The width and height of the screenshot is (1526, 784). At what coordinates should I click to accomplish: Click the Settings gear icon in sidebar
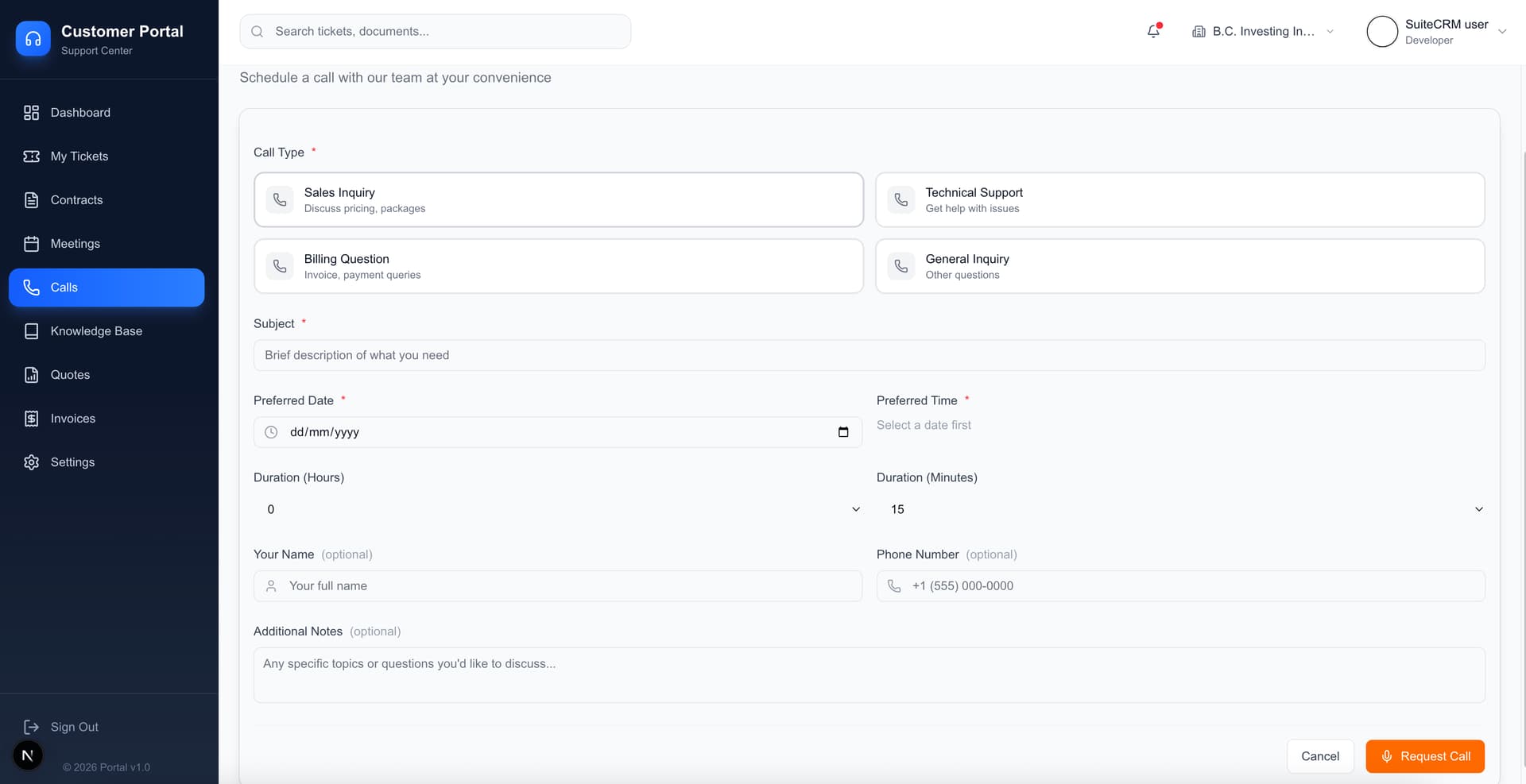pyautogui.click(x=32, y=462)
